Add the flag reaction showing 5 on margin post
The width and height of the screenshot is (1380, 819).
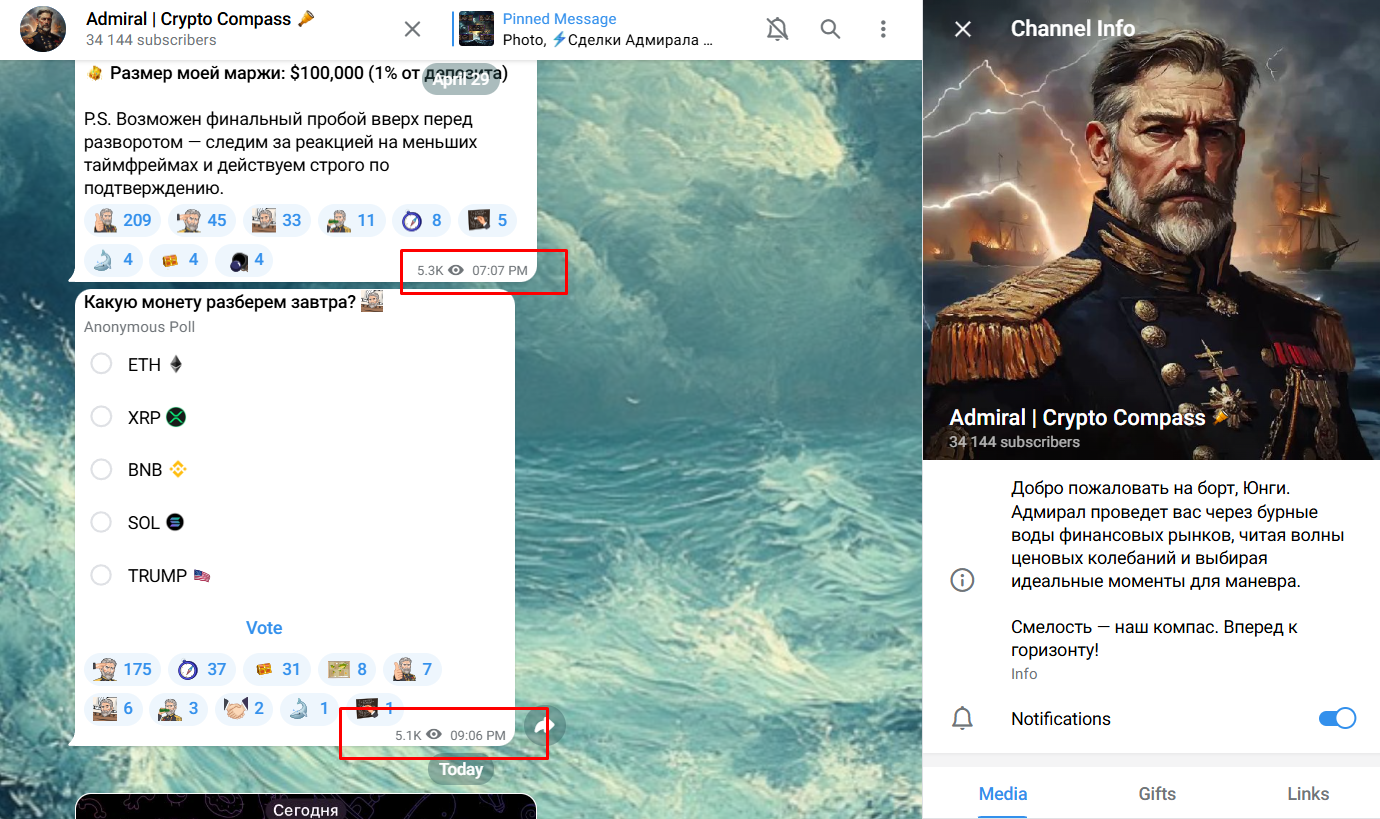pos(487,220)
